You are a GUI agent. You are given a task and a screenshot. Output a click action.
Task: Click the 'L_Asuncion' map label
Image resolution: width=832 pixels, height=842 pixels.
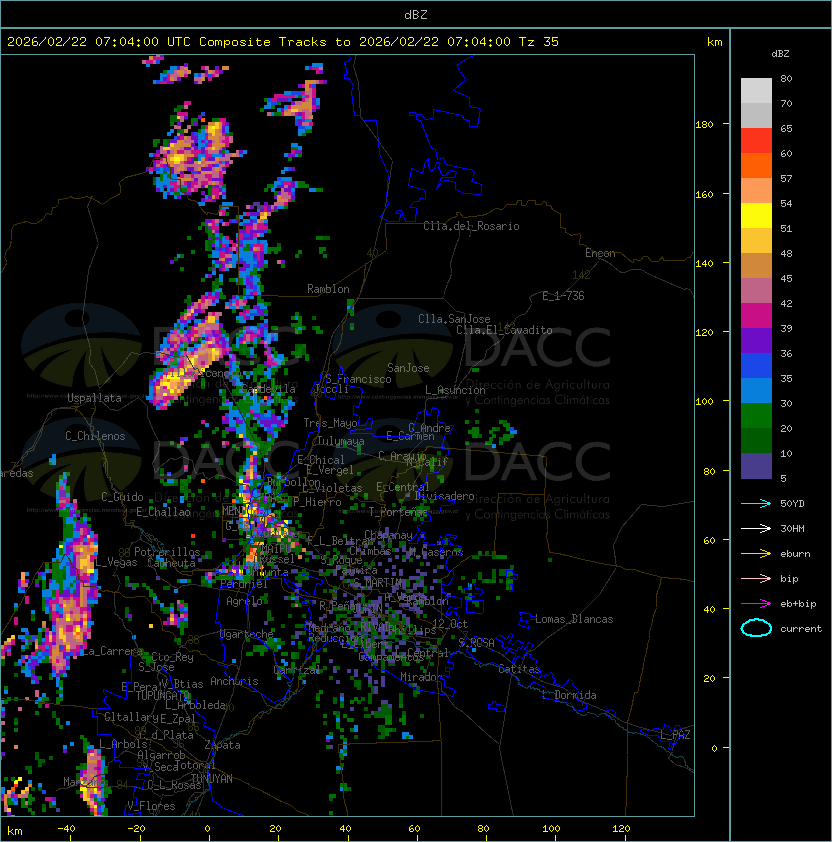(x=455, y=390)
